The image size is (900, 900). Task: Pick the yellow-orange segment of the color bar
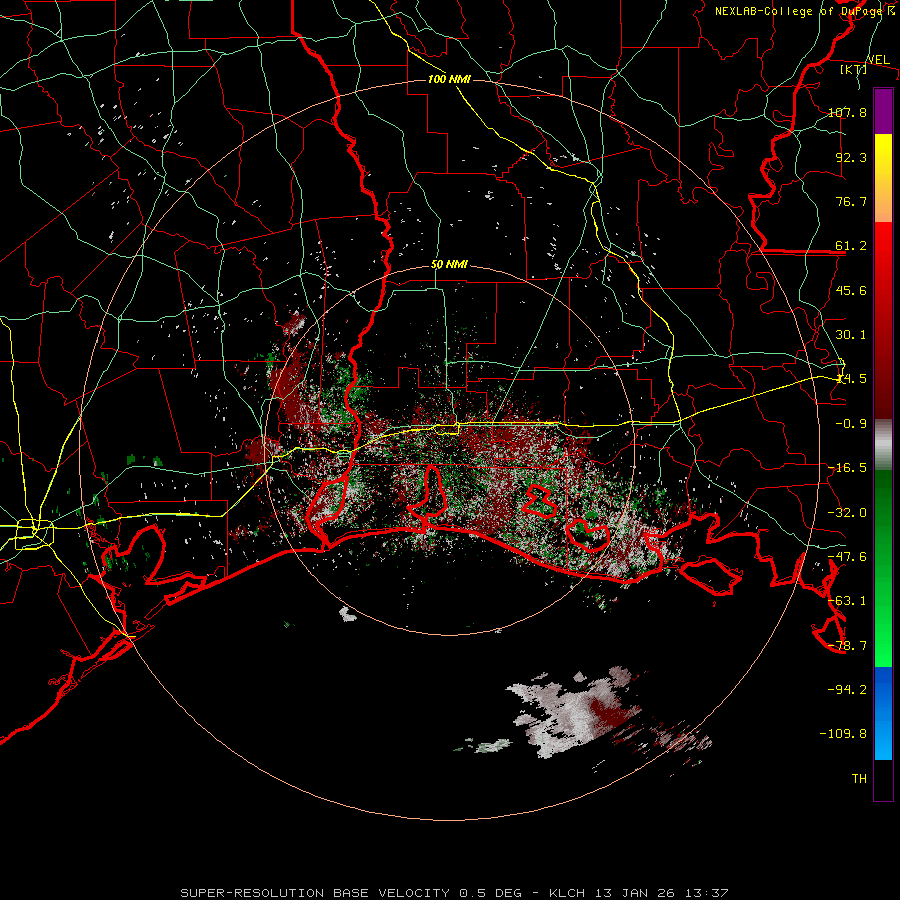883,178
